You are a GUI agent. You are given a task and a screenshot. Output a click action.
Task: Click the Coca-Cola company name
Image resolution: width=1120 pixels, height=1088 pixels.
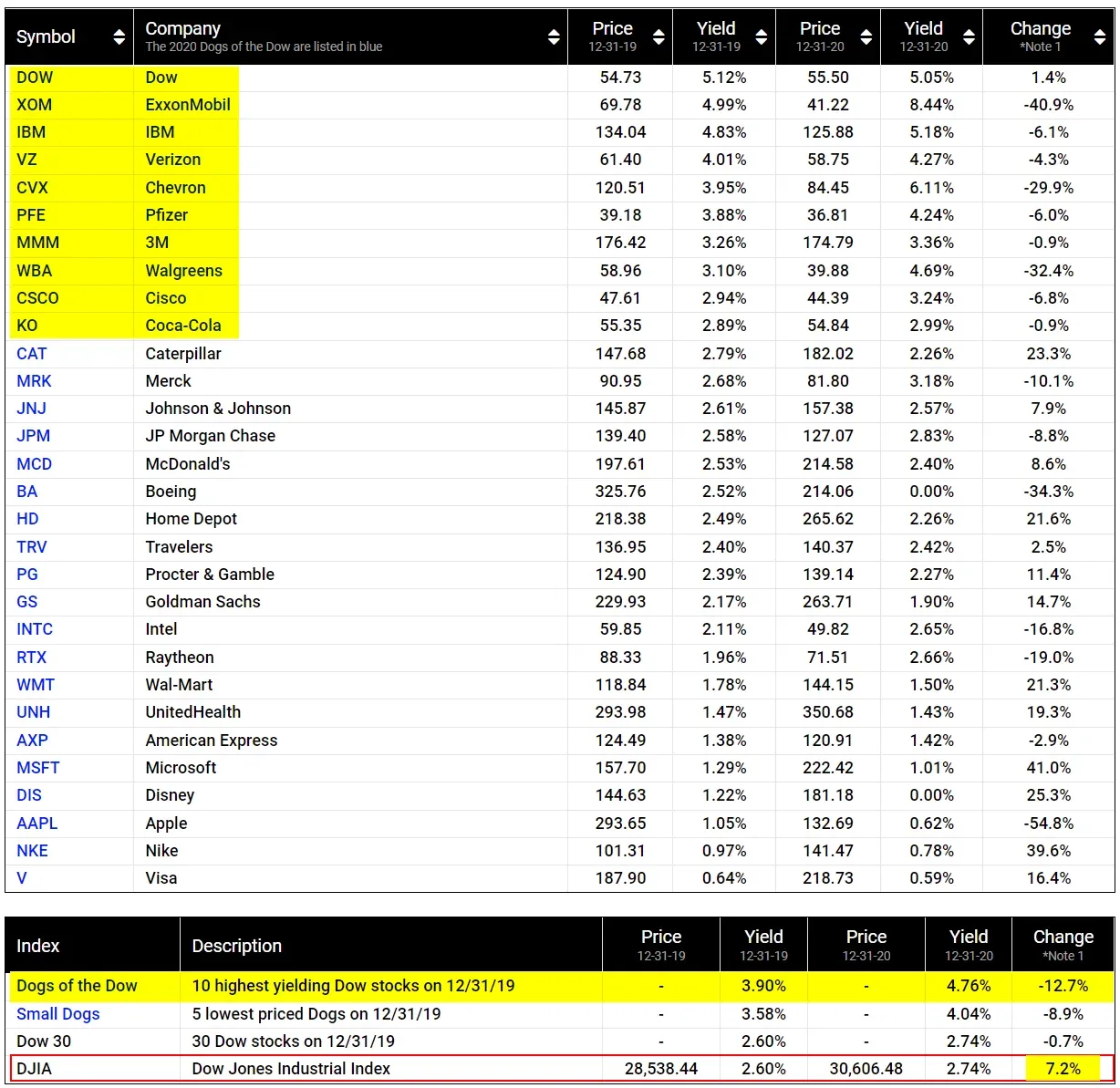183,326
